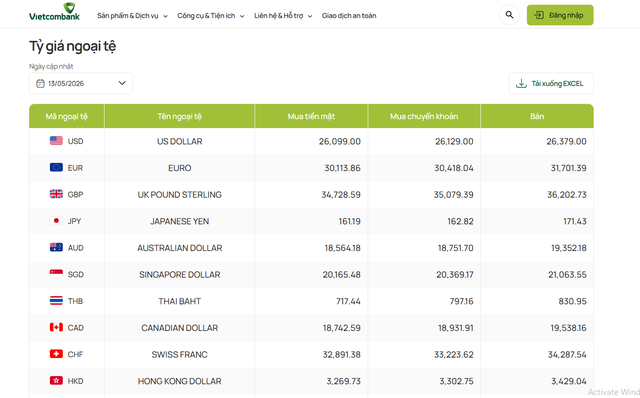Click chevron beside Công cụ & Tiện ích
This screenshot has width=640, height=398.
click(x=242, y=16)
